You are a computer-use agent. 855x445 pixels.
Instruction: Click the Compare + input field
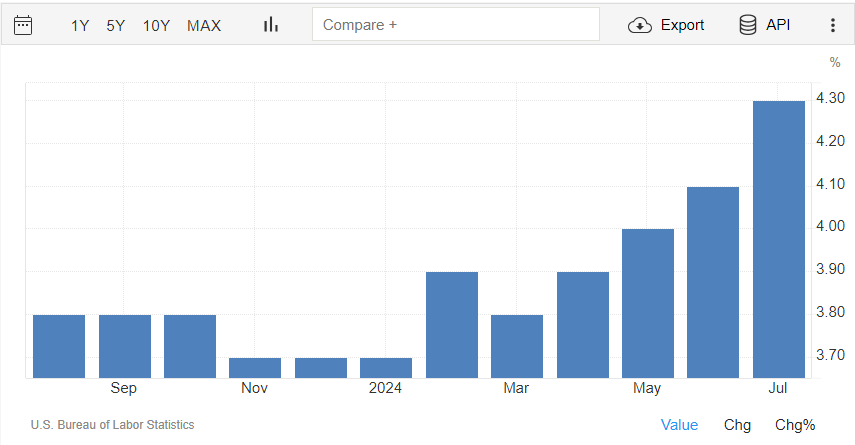point(456,25)
